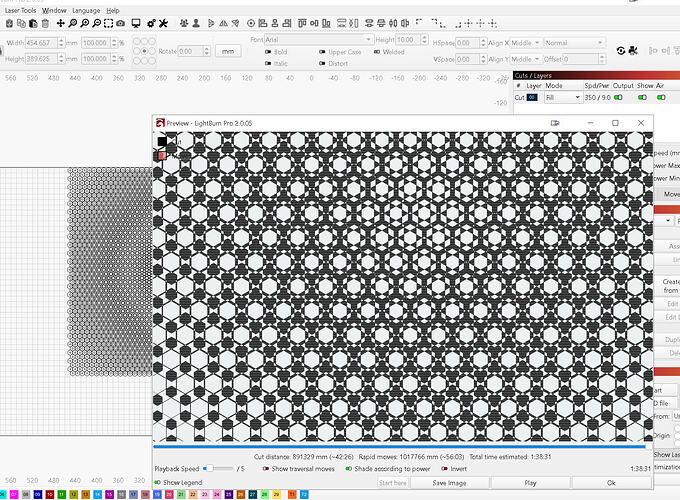Click the Align Centers target icon
The image size is (680, 500).
coord(251,23)
